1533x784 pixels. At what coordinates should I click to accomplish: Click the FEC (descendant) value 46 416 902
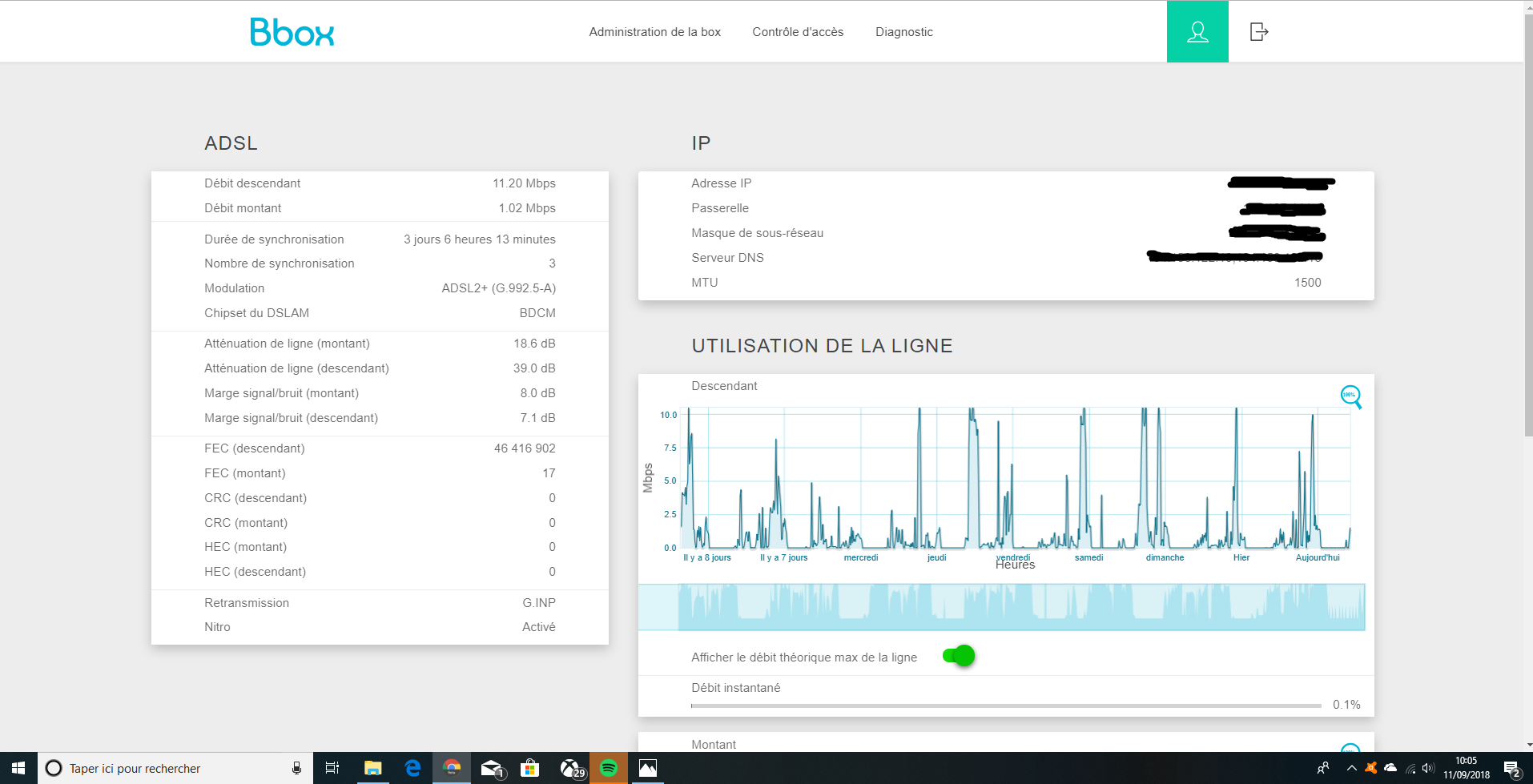pyautogui.click(x=525, y=448)
